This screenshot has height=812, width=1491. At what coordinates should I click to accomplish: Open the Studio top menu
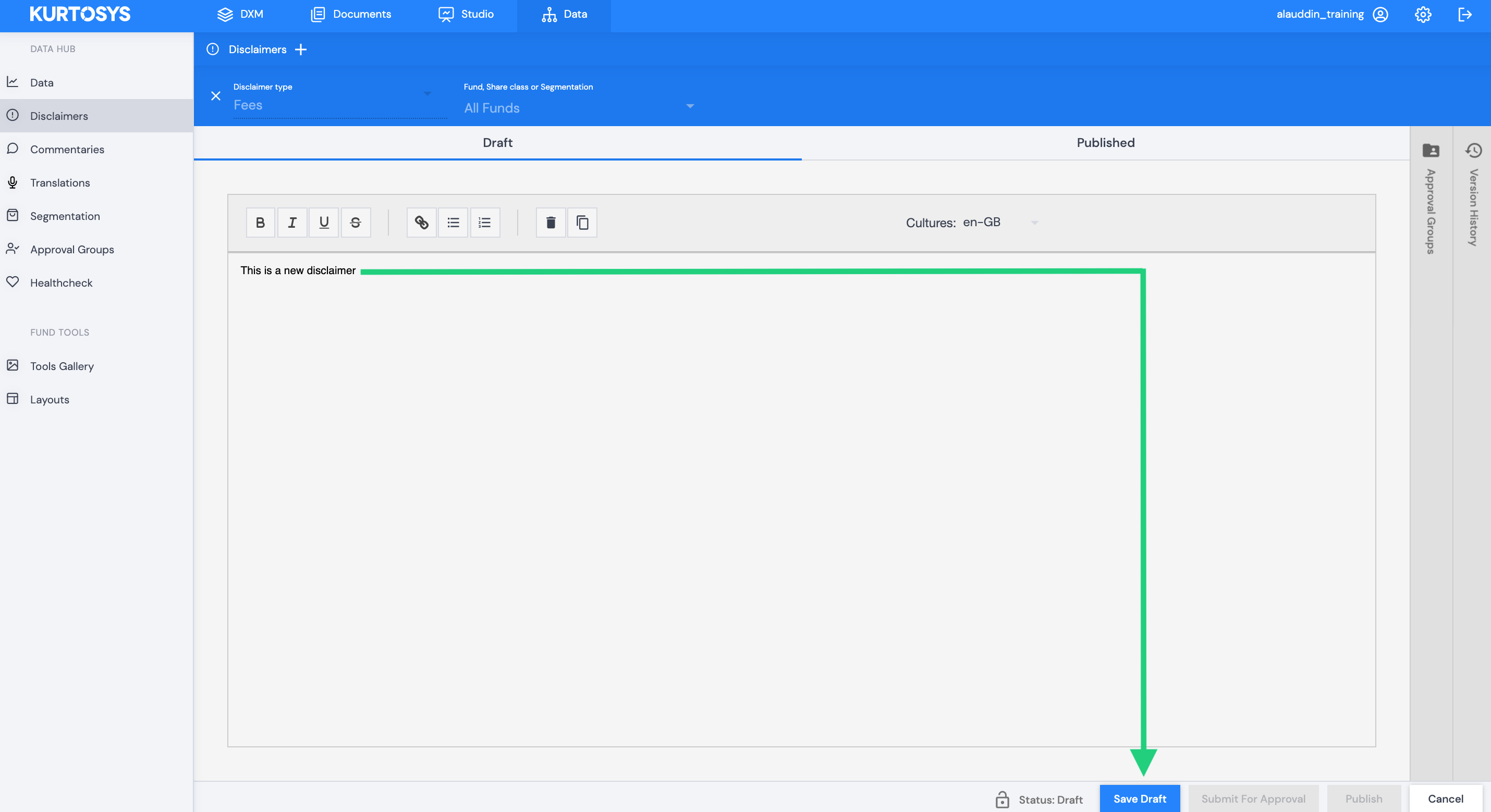(x=466, y=15)
